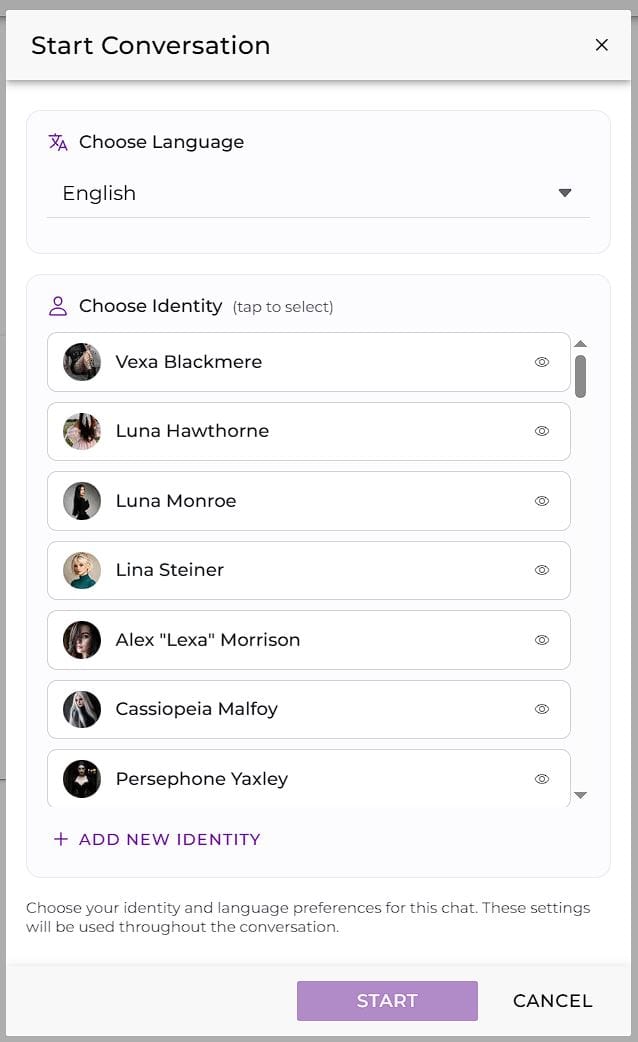Click Luna Hawthorne's profile avatar
The width and height of the screenshot is (638, 1042).
click(x=81, y=431)
